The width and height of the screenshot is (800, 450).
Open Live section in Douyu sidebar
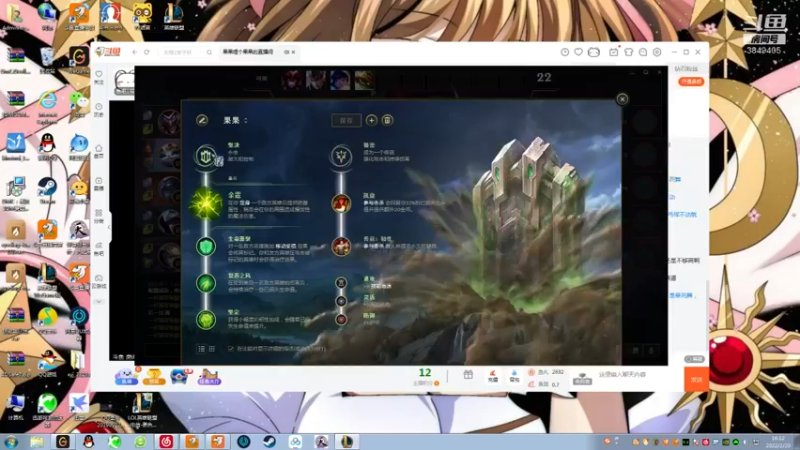coord(99,184)
